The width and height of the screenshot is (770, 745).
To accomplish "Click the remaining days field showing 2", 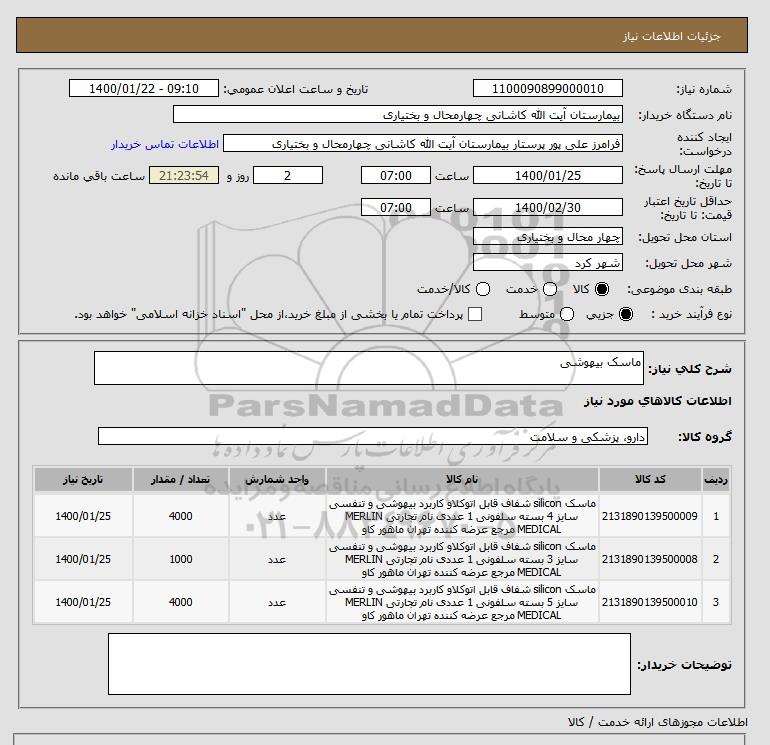I will 288,175.
